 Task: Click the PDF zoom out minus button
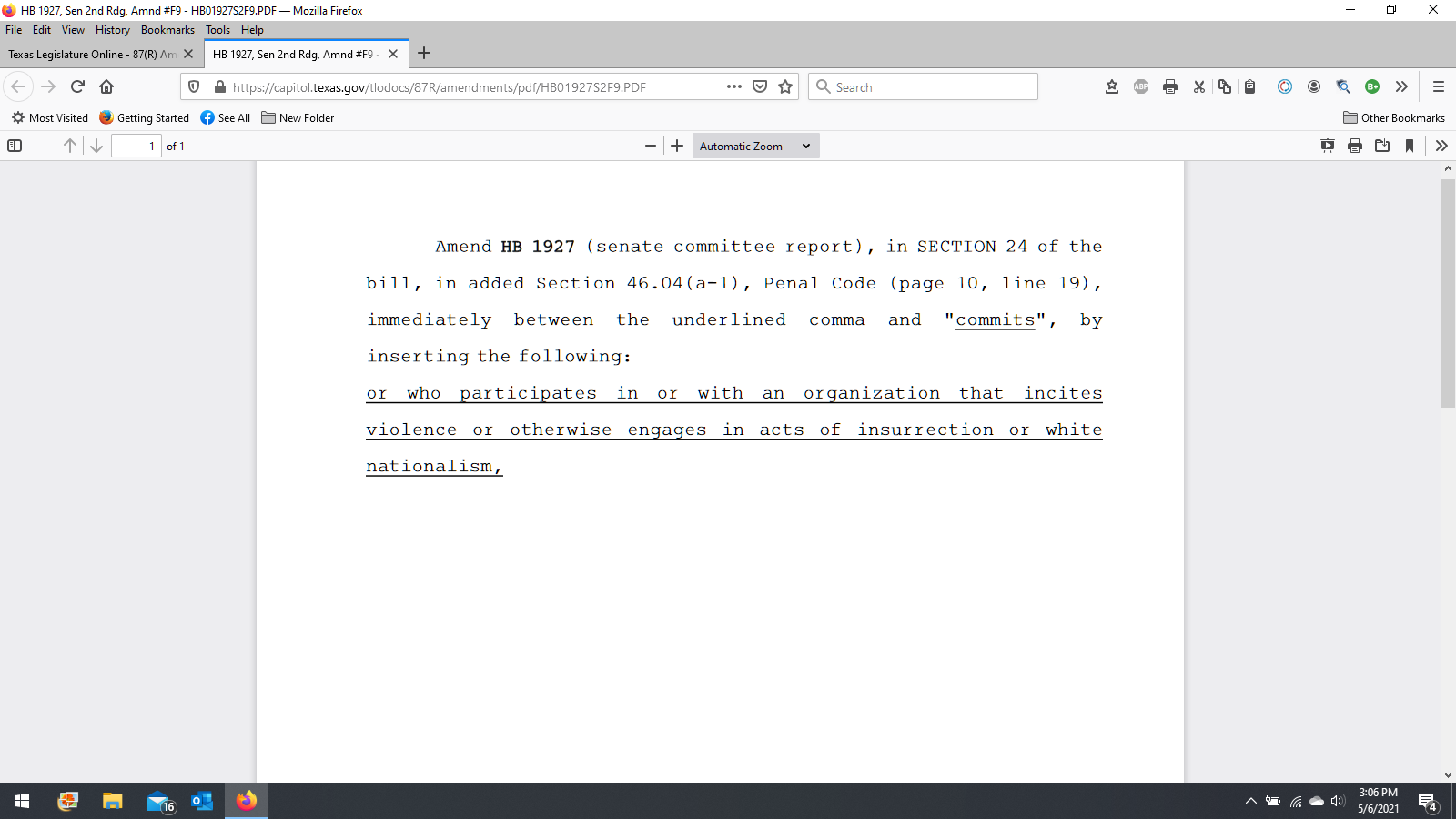[651, 146]
